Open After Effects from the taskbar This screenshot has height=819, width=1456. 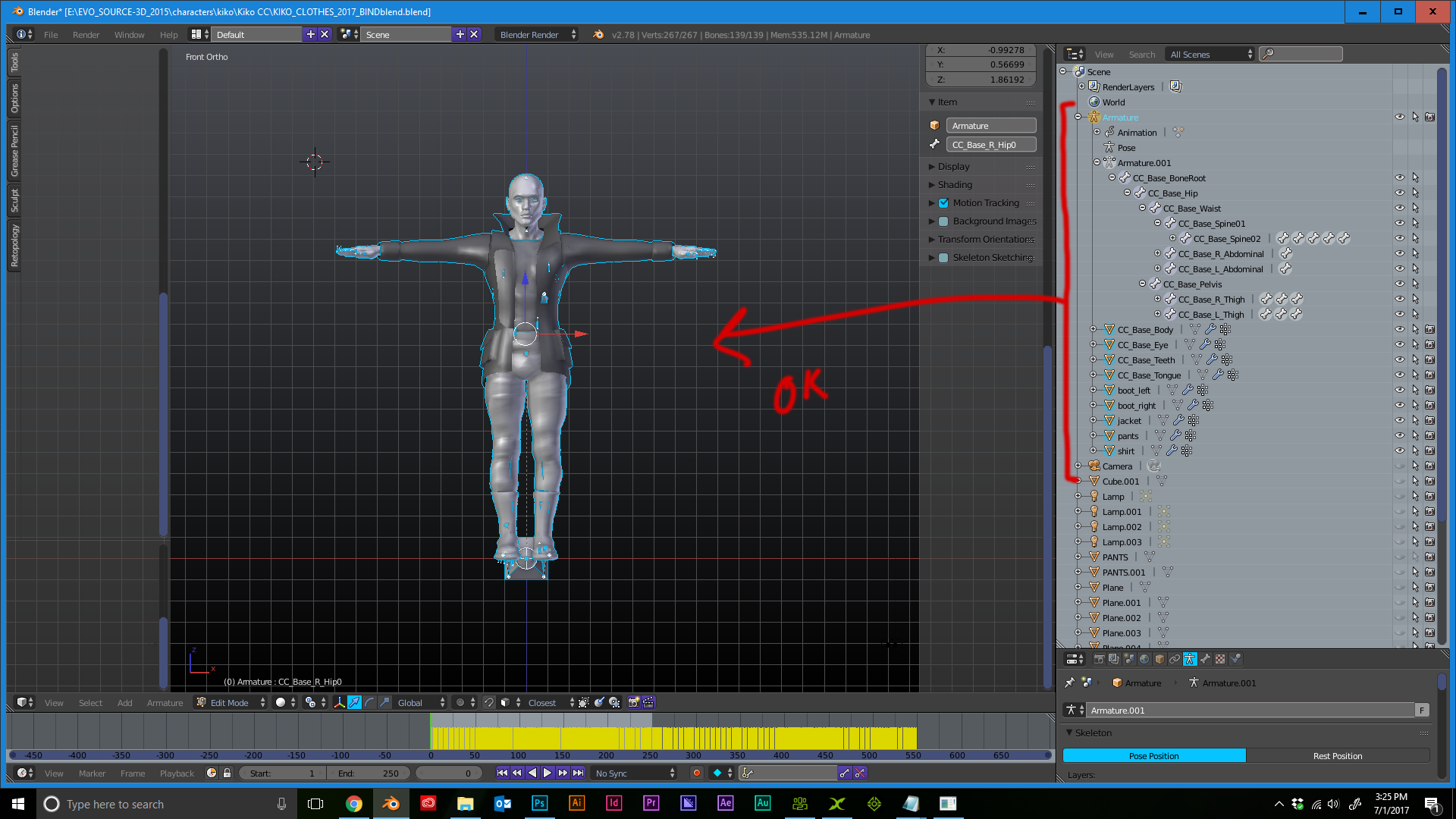[726, 803]
